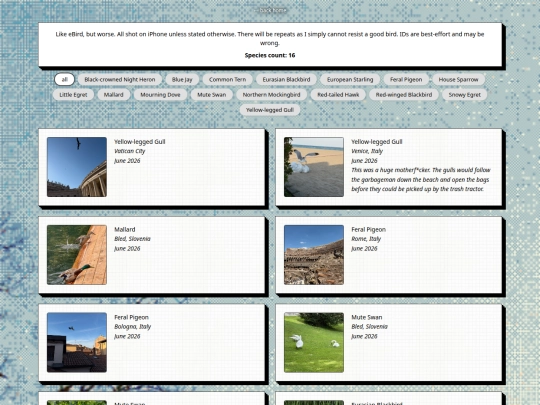Viewport: 540px width, 405px height.
Task: Show only Snowy Egret photos
Action: [x=464, y=95]
